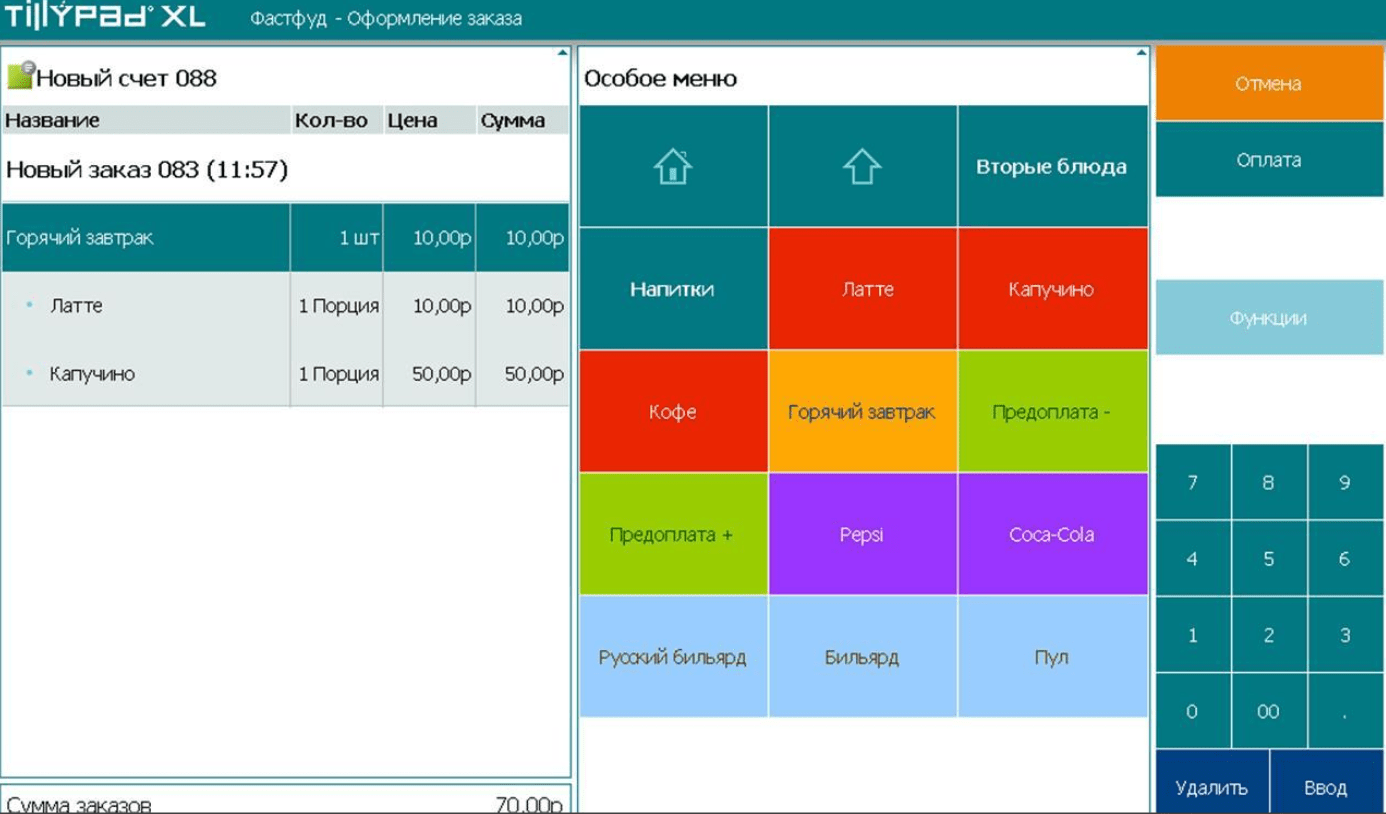The height and width of the screenshot is (814, 1386).
Task: Select the Капучино menu tile
Action: 1053,289
